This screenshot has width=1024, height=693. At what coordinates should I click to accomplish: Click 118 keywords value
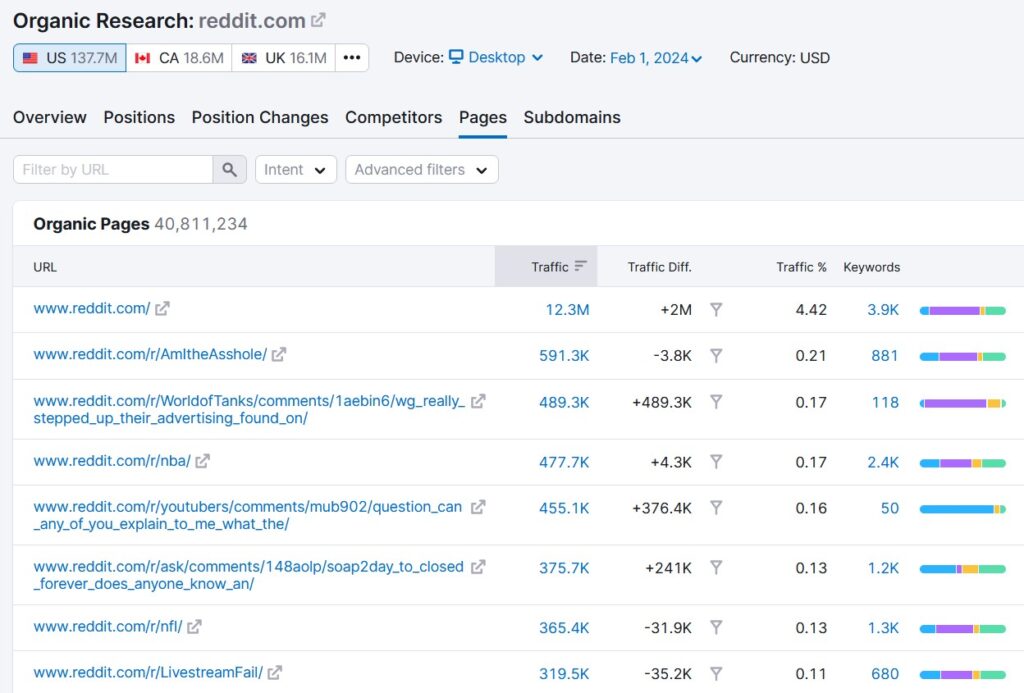(886, 402)
